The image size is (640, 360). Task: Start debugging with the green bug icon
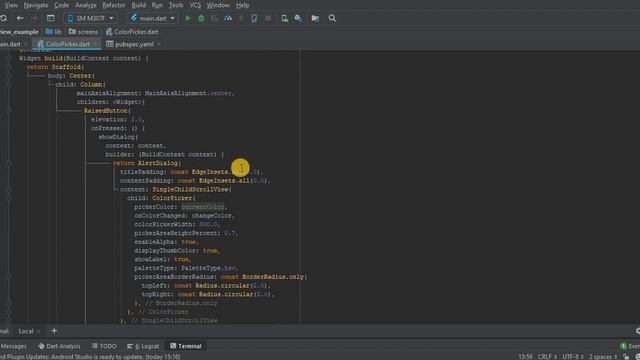coord(201,18)
